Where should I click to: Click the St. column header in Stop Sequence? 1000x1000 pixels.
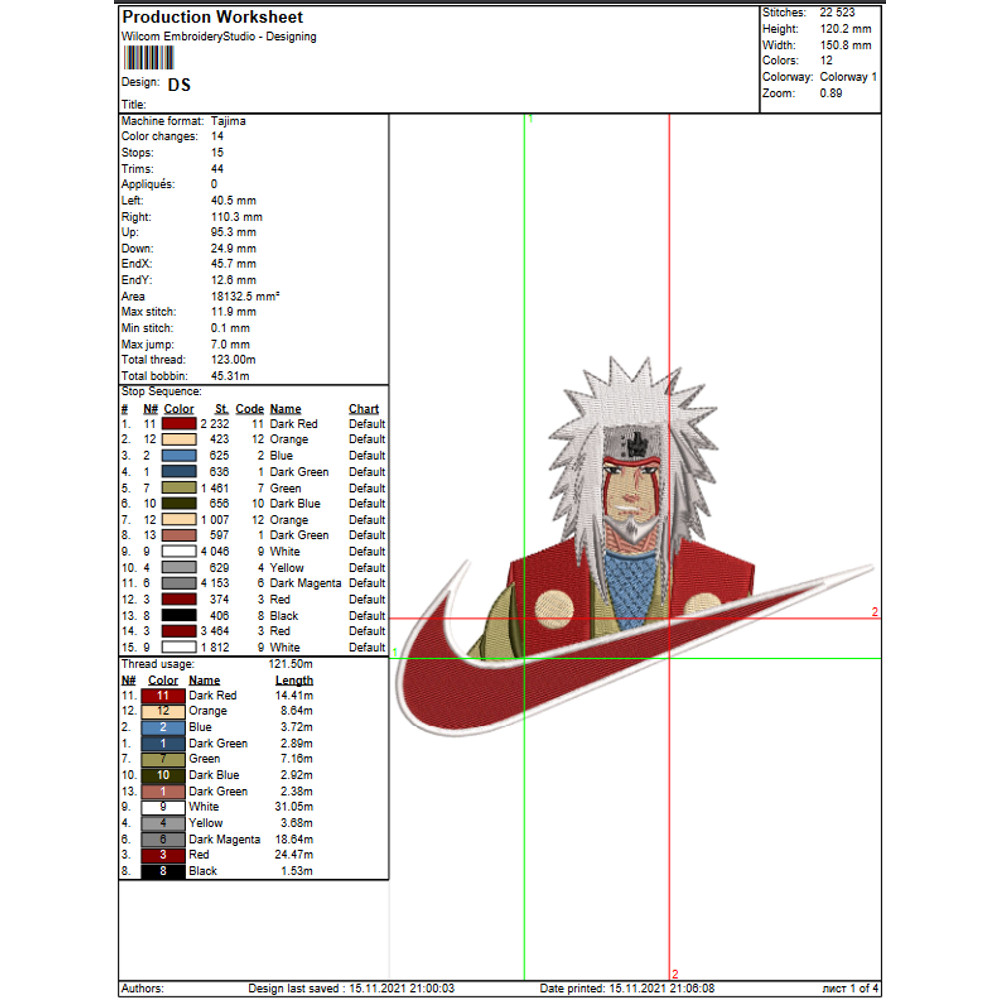[x=221, y=408]
